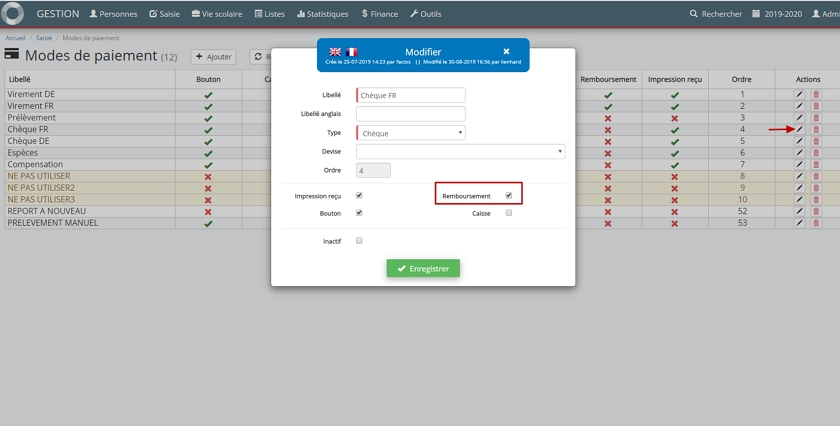The height and width of the screenshot is (426, 840).
Task: Open the Statistiques menu
Action: point(322,14)
